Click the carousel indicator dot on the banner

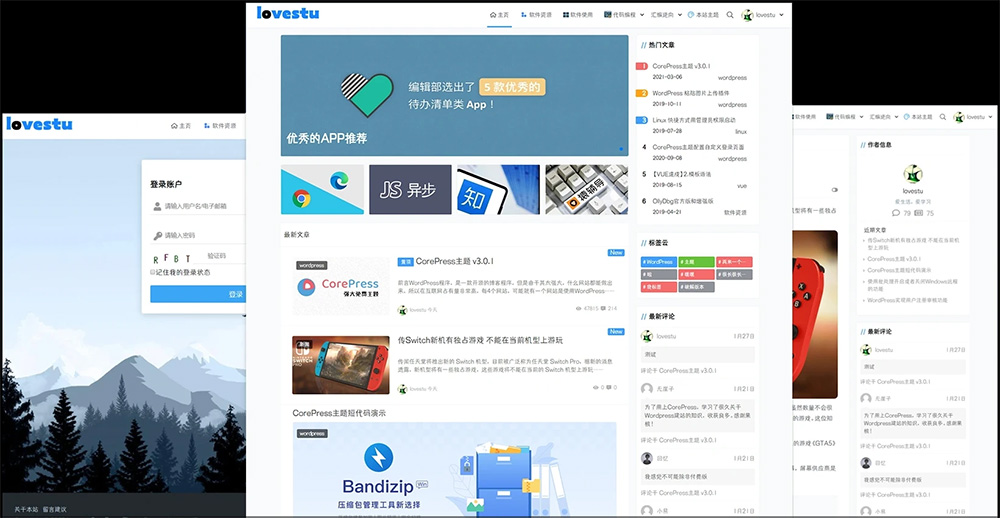(620, 150)
